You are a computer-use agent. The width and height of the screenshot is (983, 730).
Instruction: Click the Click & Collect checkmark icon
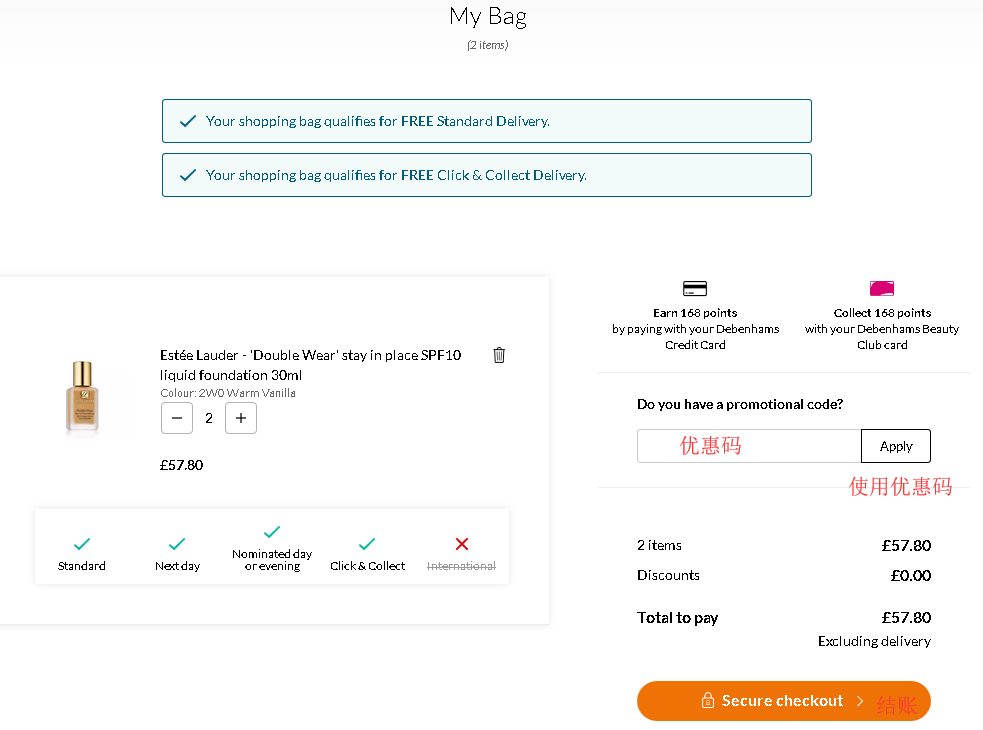[367, 544]
